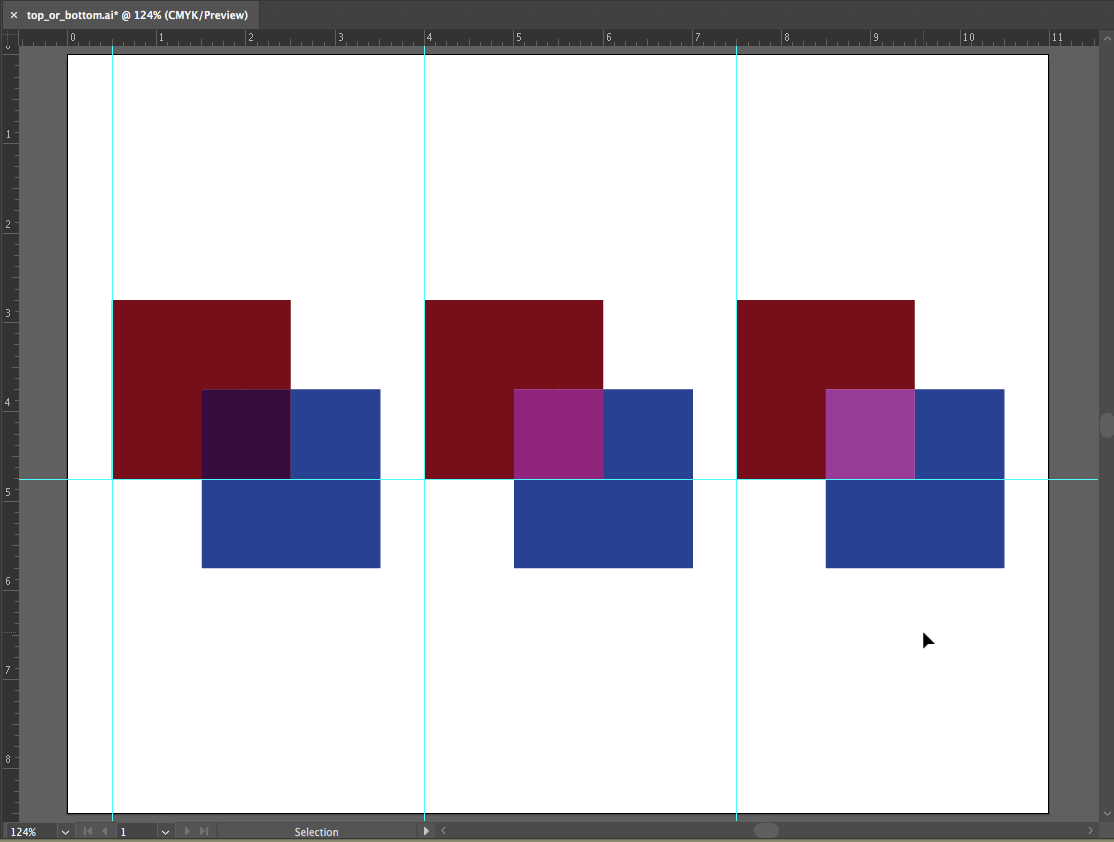This screenshot has height=842, width=1114.
Task: Expand the status bar options arrow
Action: pyautogui.click(x=427, y=831)
